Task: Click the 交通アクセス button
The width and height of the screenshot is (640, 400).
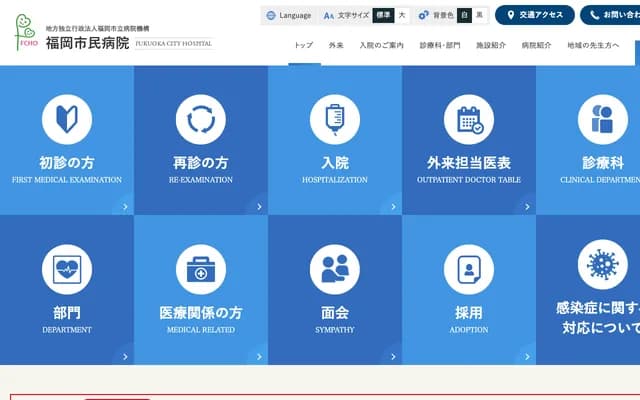Action: [x=535, y=15]
